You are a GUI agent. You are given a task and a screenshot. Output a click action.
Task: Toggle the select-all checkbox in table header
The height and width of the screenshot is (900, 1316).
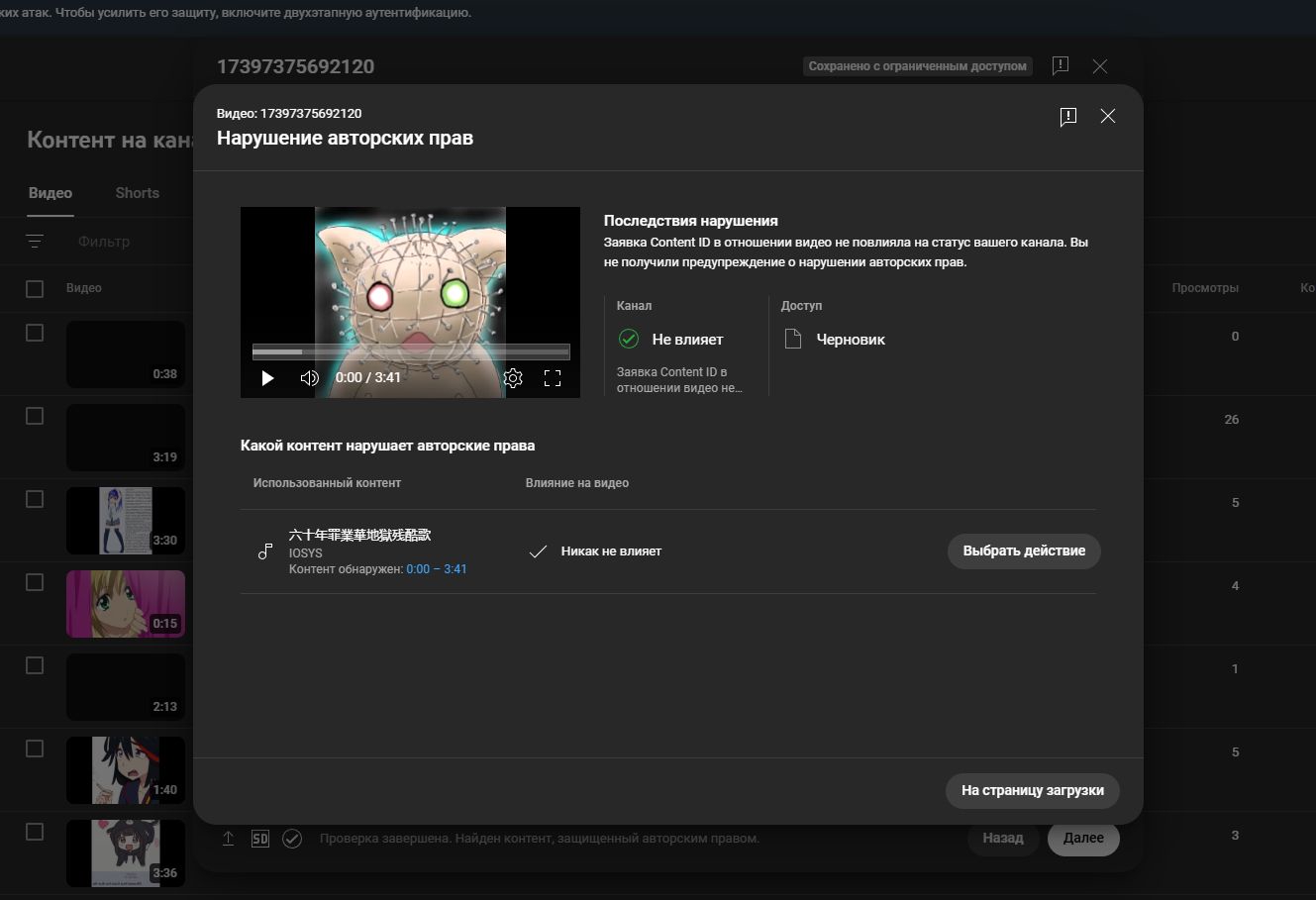pos(35,288)
